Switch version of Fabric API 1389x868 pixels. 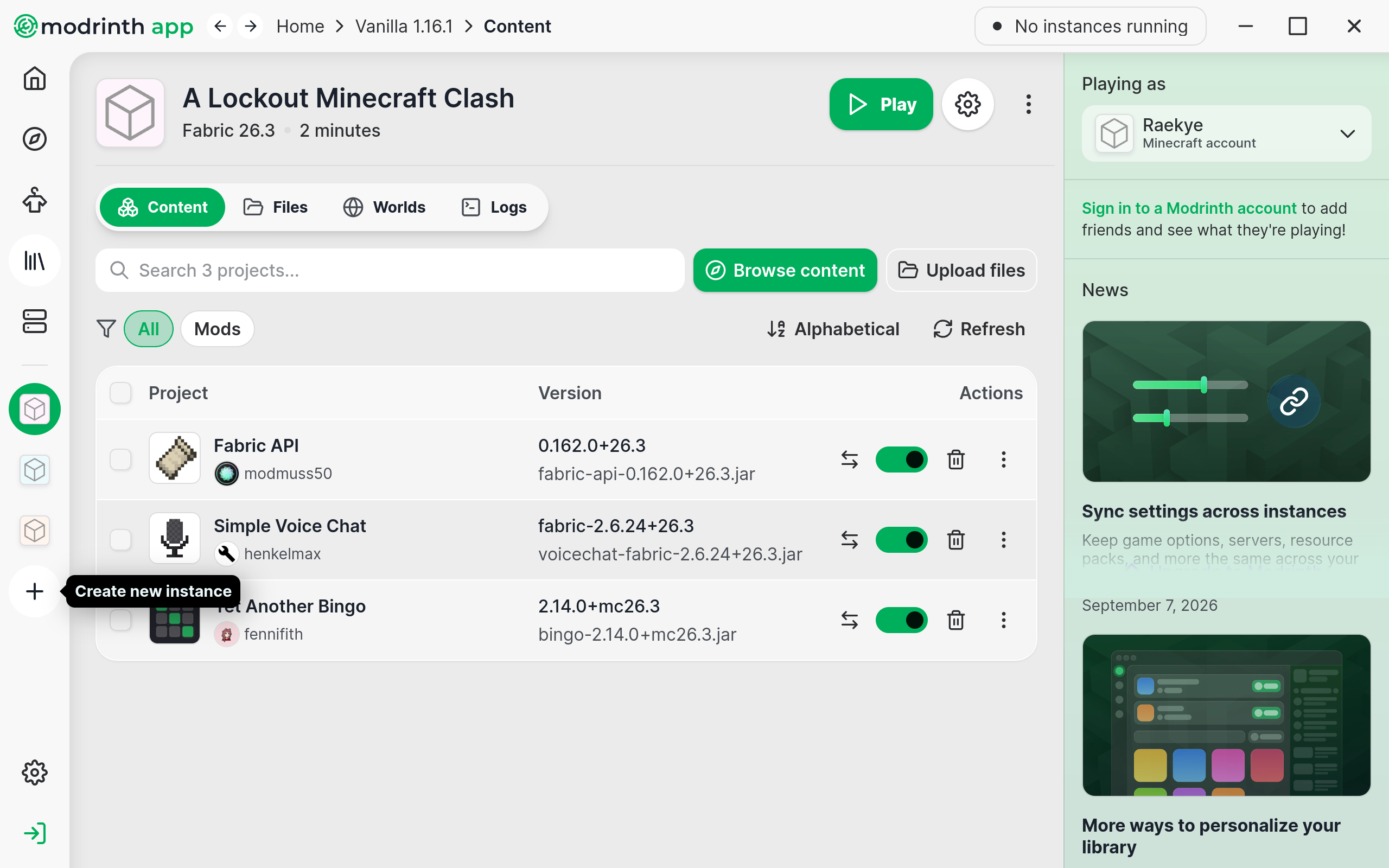(x=850, y=459)
